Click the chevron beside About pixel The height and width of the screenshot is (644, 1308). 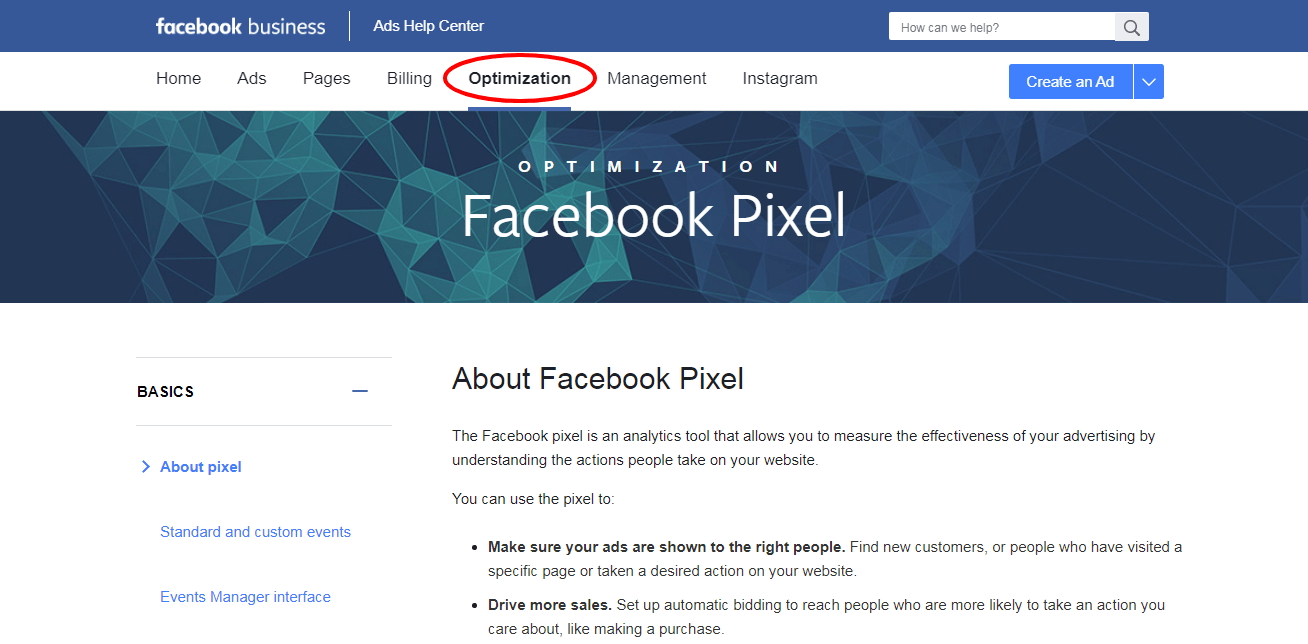coord(146,467)
